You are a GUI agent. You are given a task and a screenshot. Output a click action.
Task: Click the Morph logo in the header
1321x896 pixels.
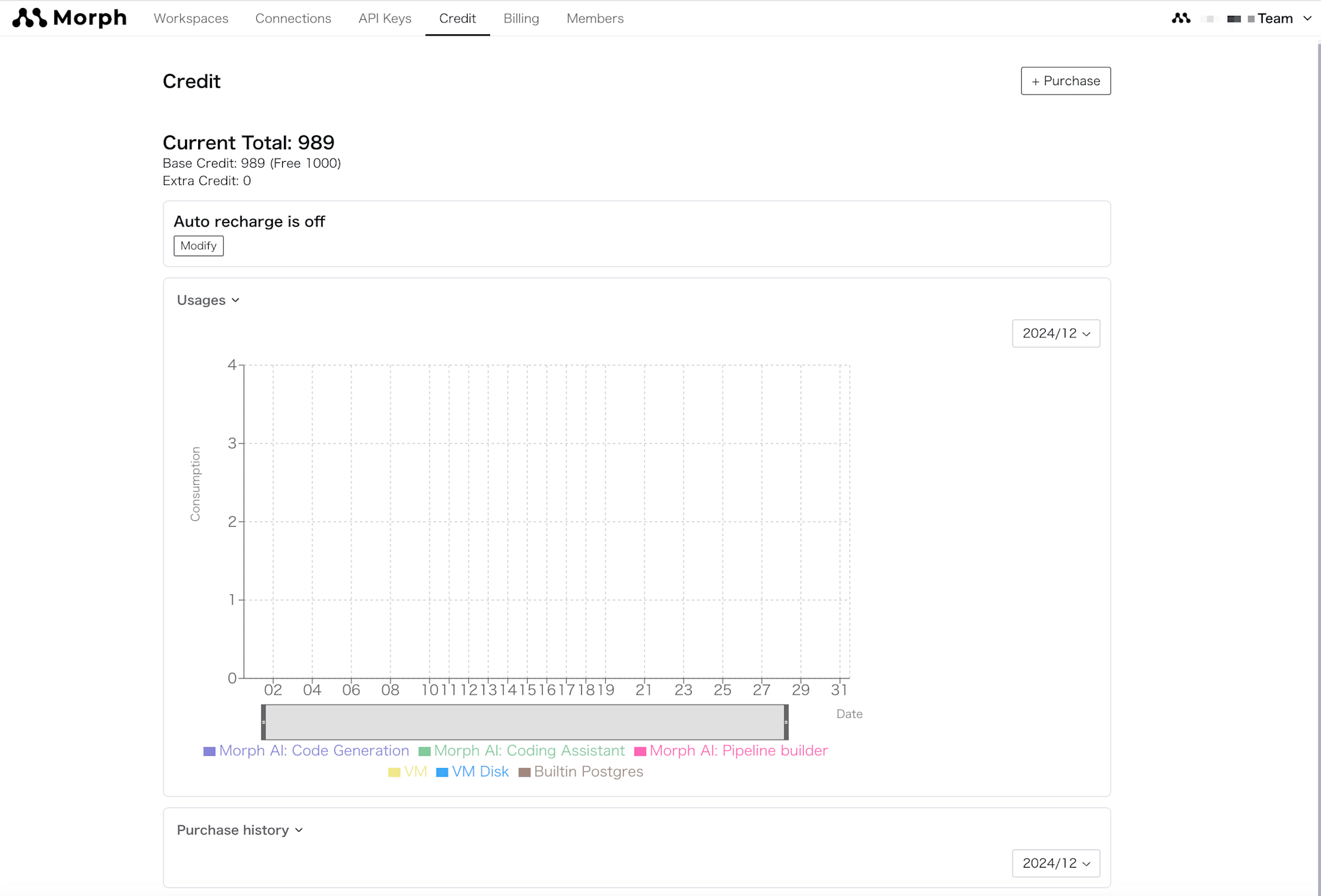[69, 18]
